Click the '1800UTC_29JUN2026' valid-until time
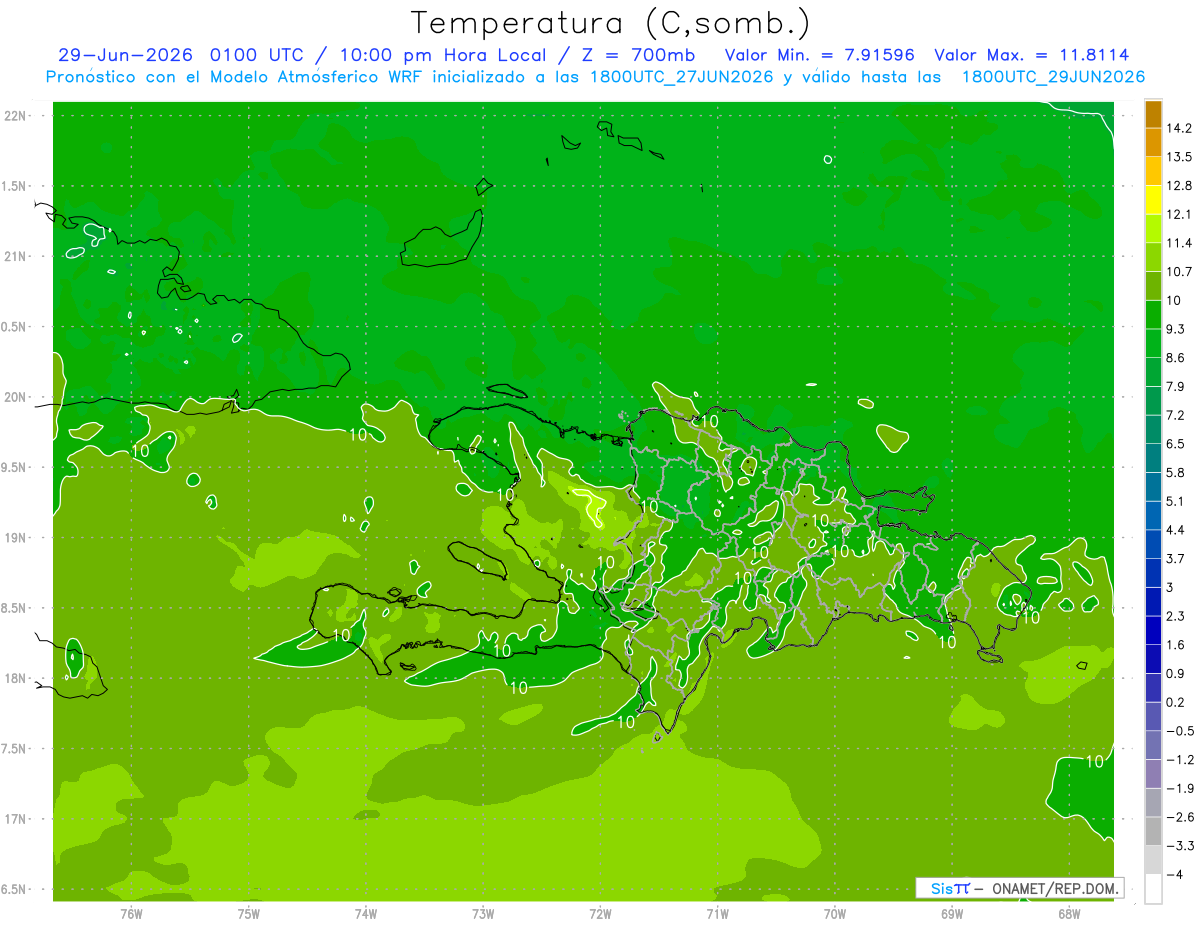The width and height of the screenshot is (1200, 927). click(x=1053, y=77)
